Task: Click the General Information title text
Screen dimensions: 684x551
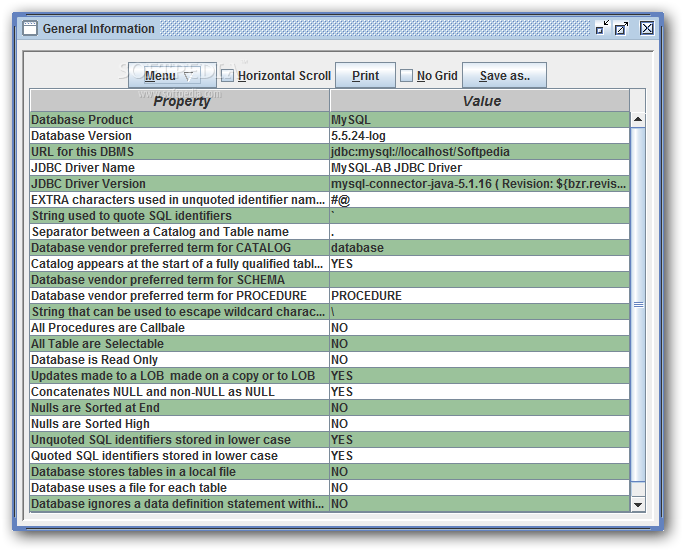Action: [x=99, y=29]
